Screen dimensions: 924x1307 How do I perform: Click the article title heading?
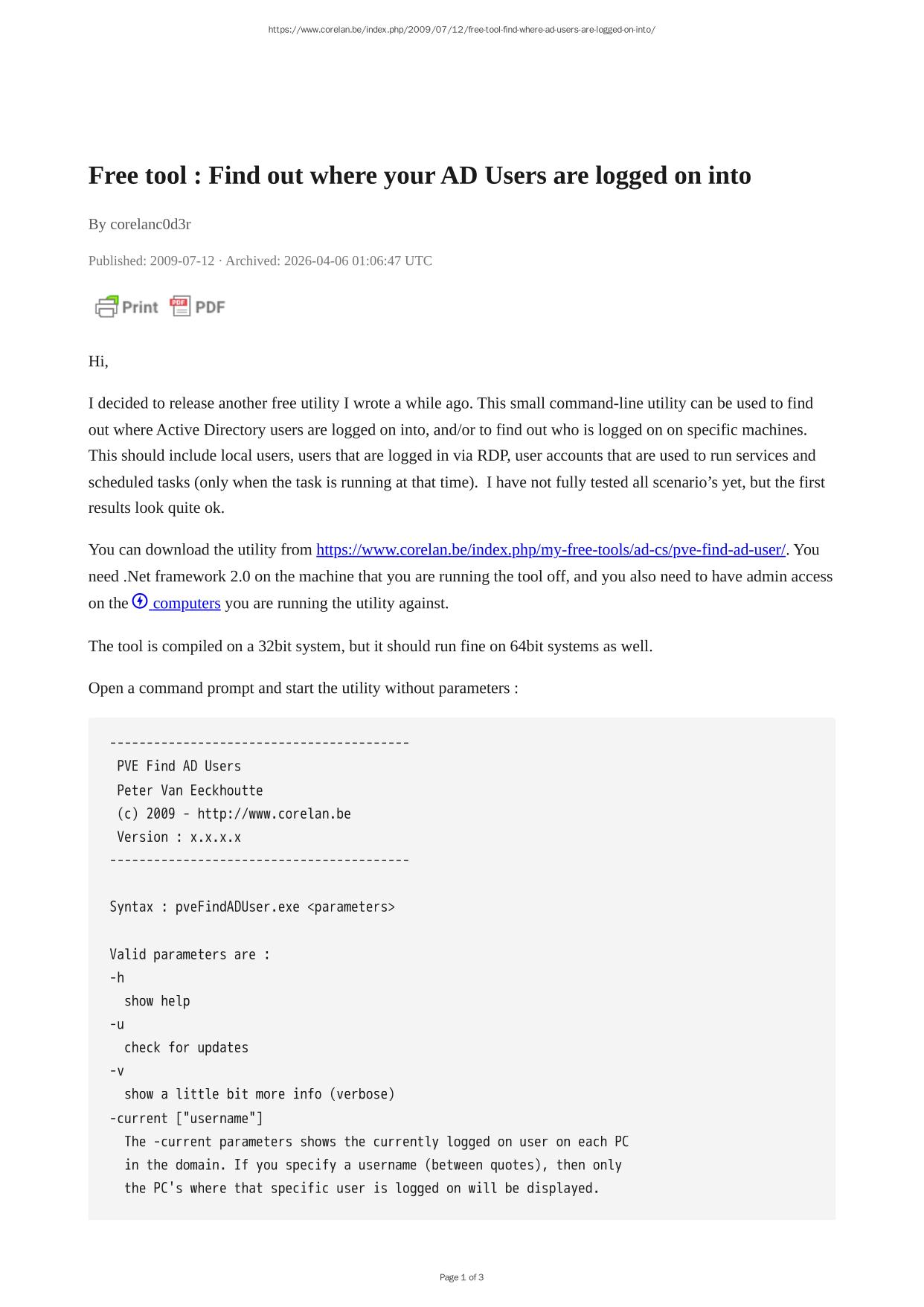(420, 176)
